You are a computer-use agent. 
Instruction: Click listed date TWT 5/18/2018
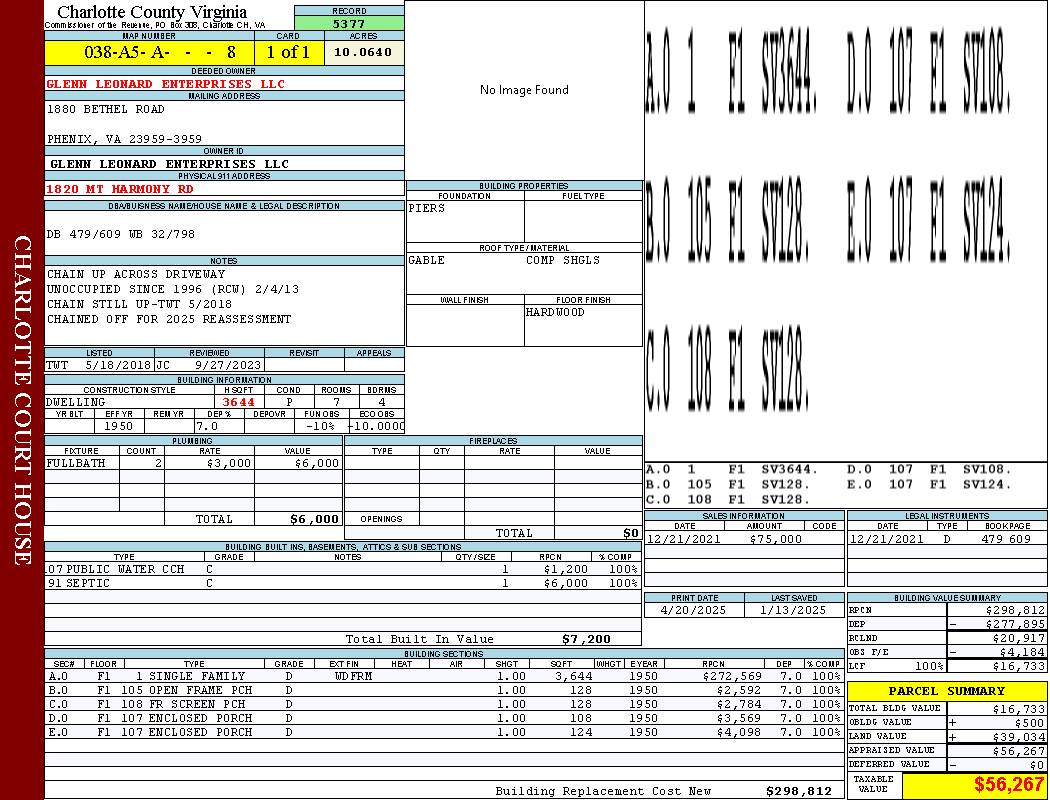coord(98,365)
